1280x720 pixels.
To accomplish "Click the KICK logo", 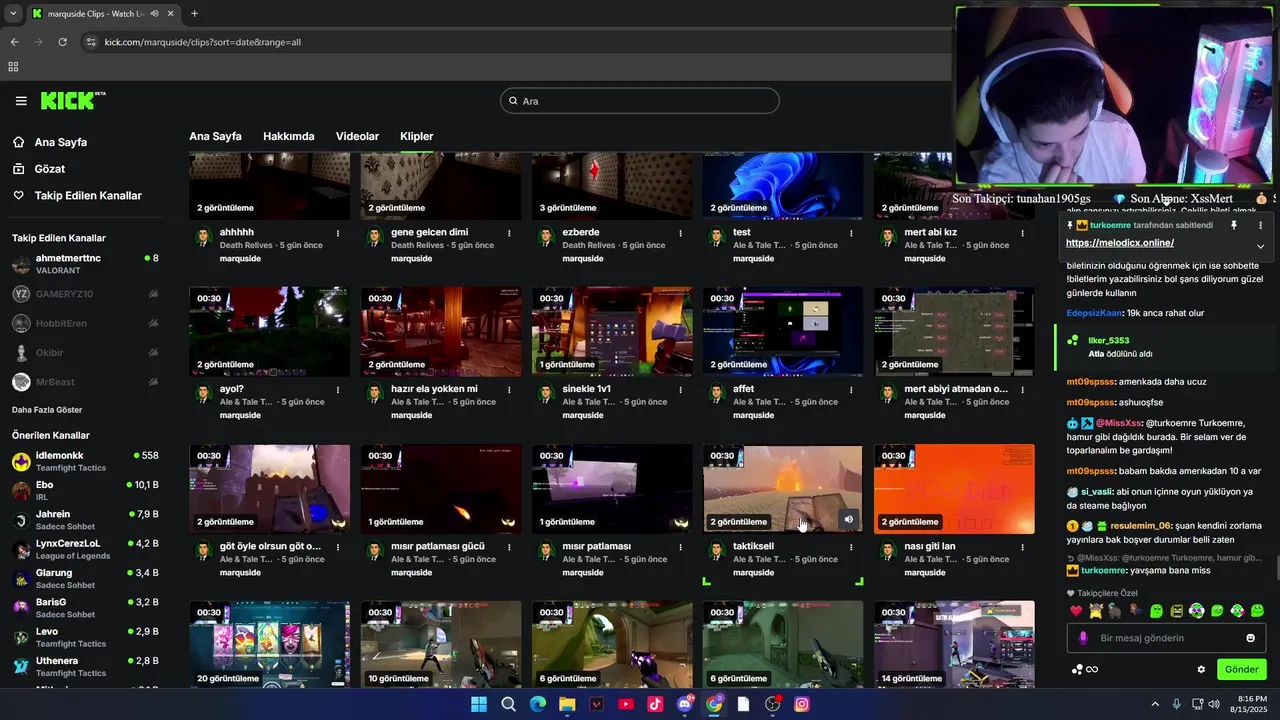I will (x=72, y=100).
